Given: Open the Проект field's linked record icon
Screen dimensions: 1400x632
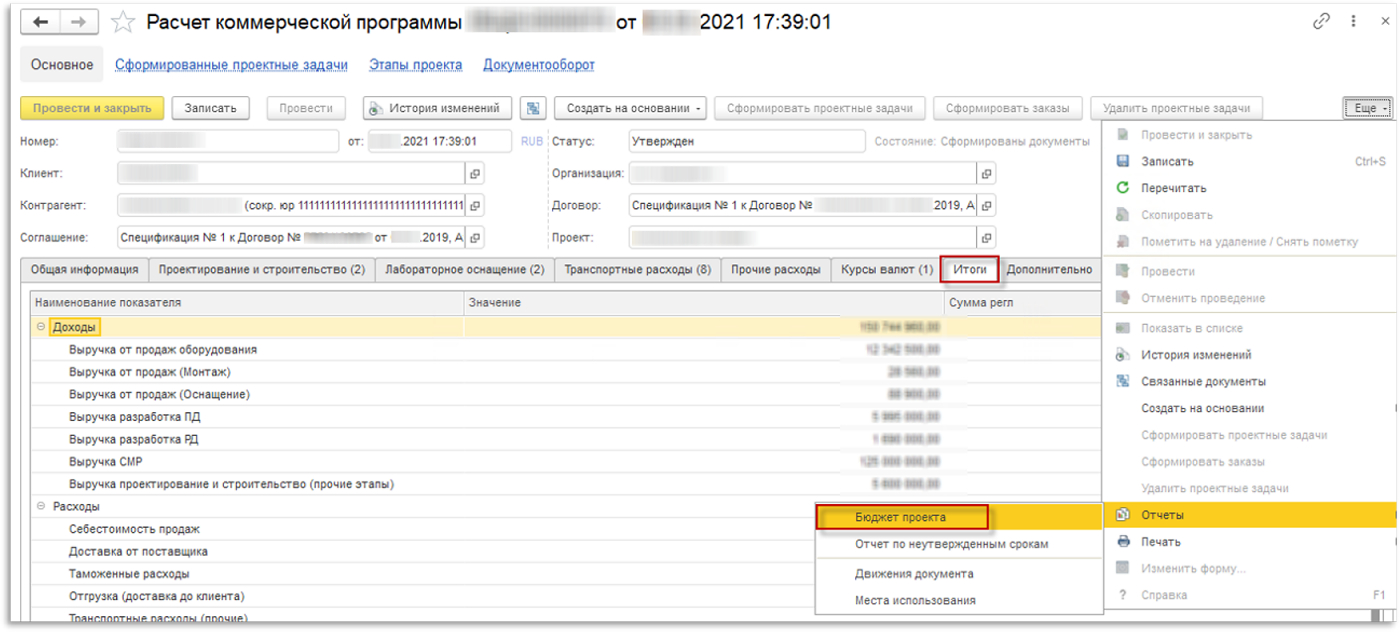Looking at the screenshot, I should tap(987, 238).
